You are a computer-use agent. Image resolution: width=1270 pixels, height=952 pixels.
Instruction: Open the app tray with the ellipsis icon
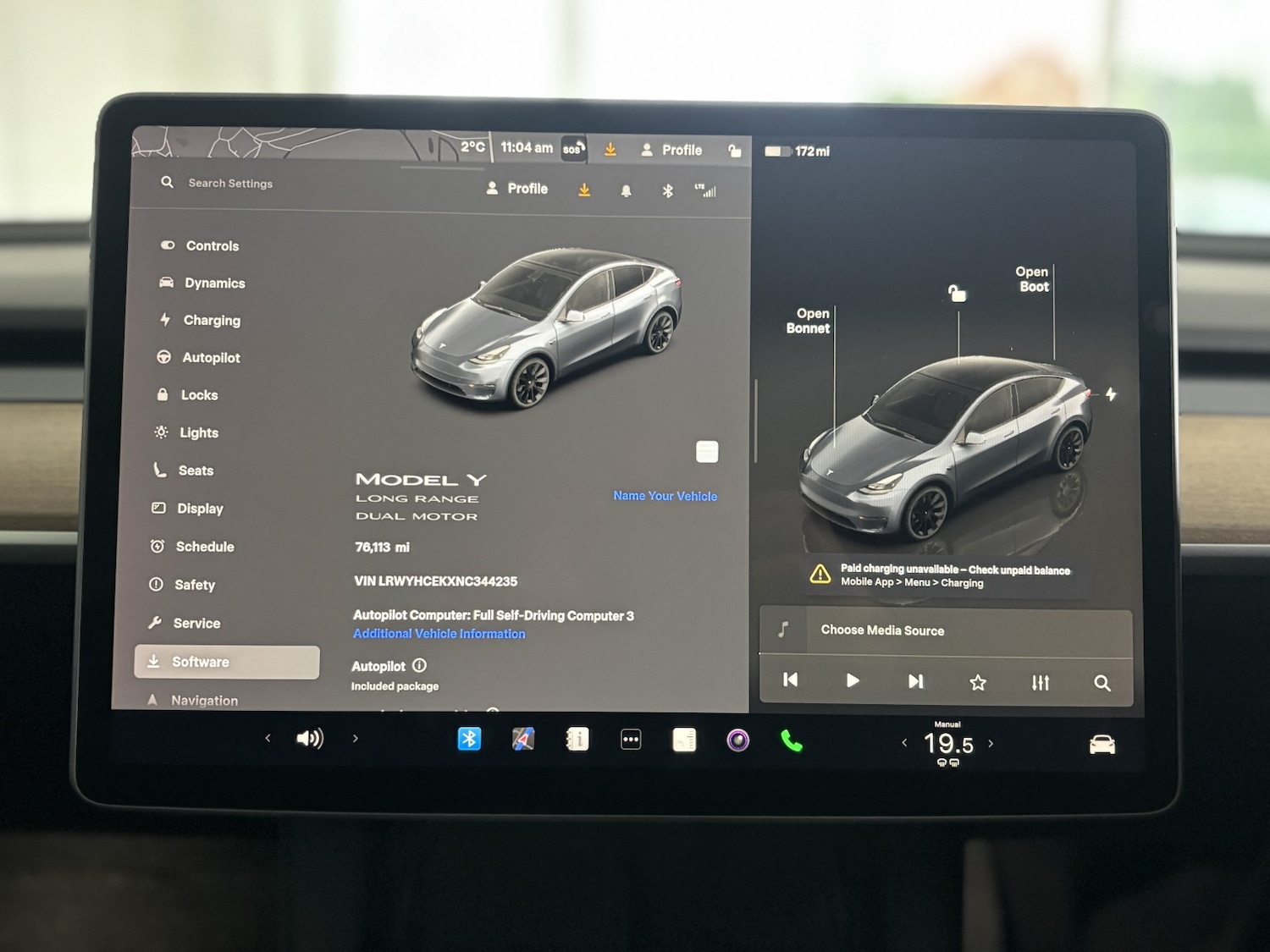(x=631, y=739)
